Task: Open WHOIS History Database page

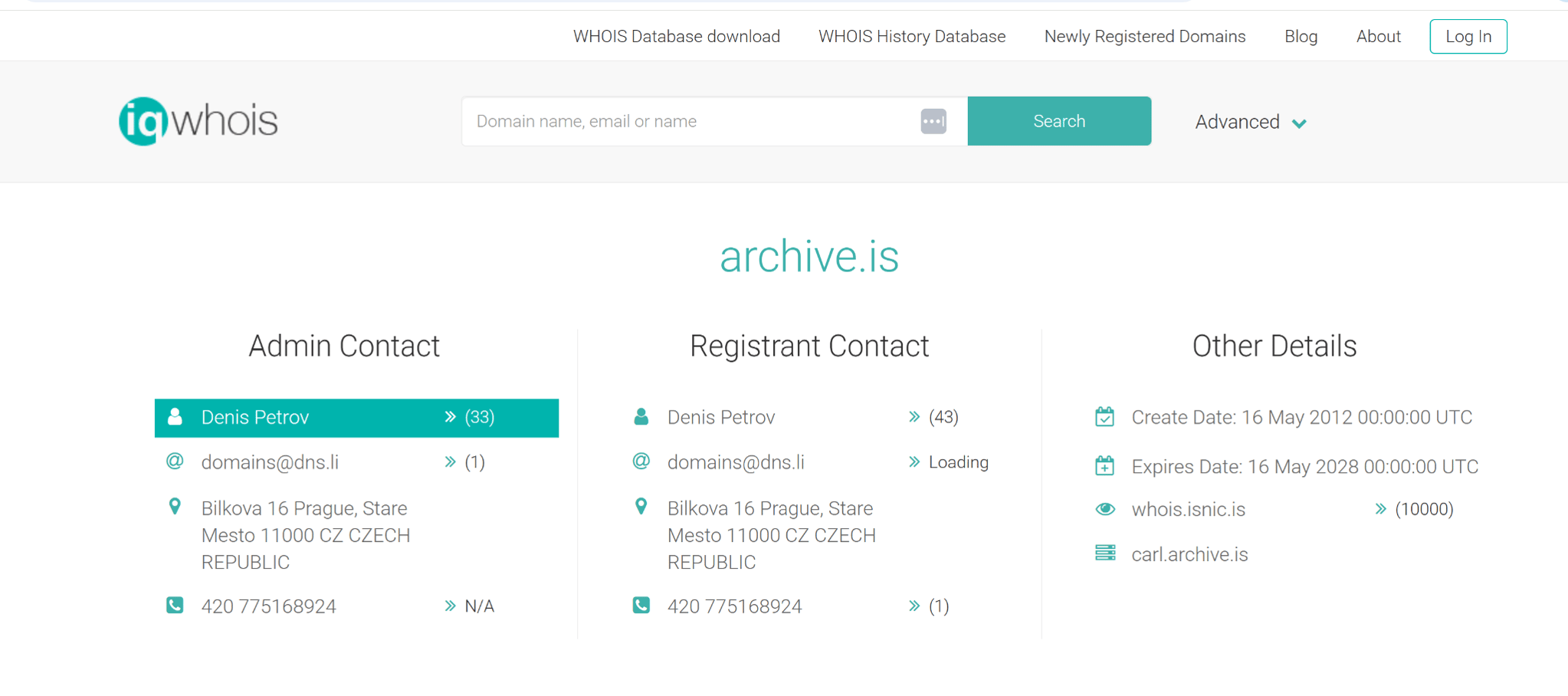Action: (x=911, y=37)
